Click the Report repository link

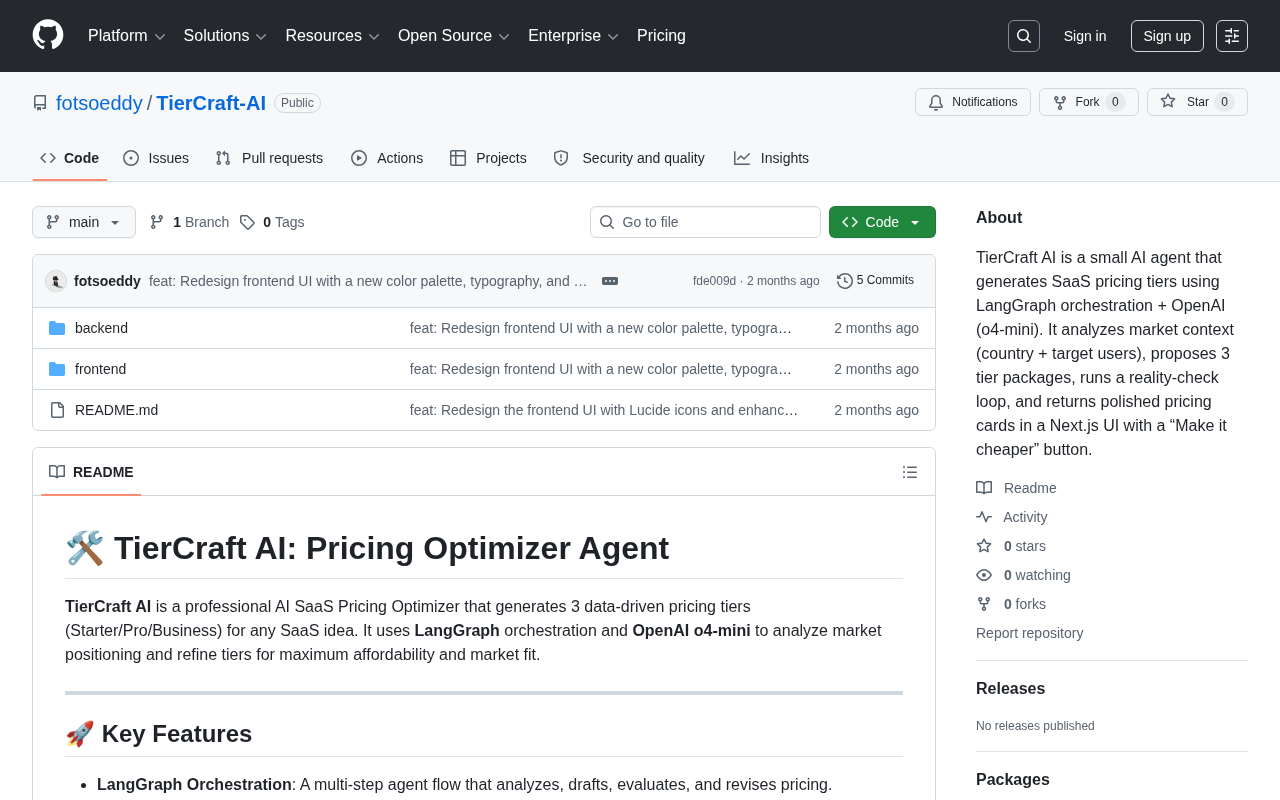[x=1029, y=633]
